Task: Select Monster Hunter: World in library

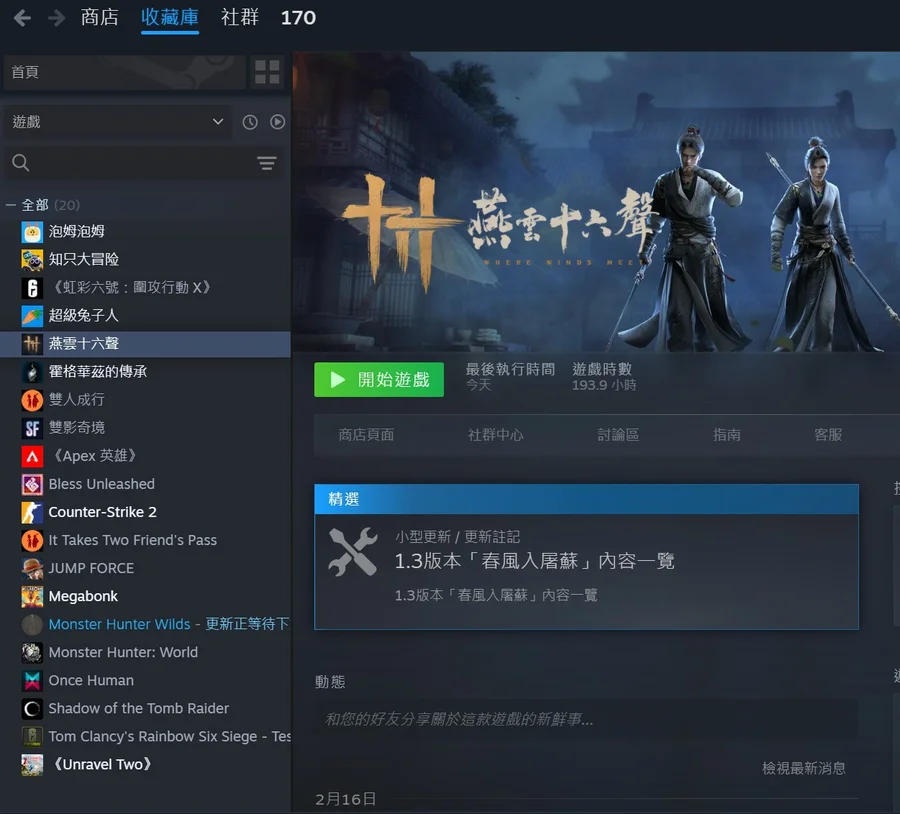Action: 123,652
